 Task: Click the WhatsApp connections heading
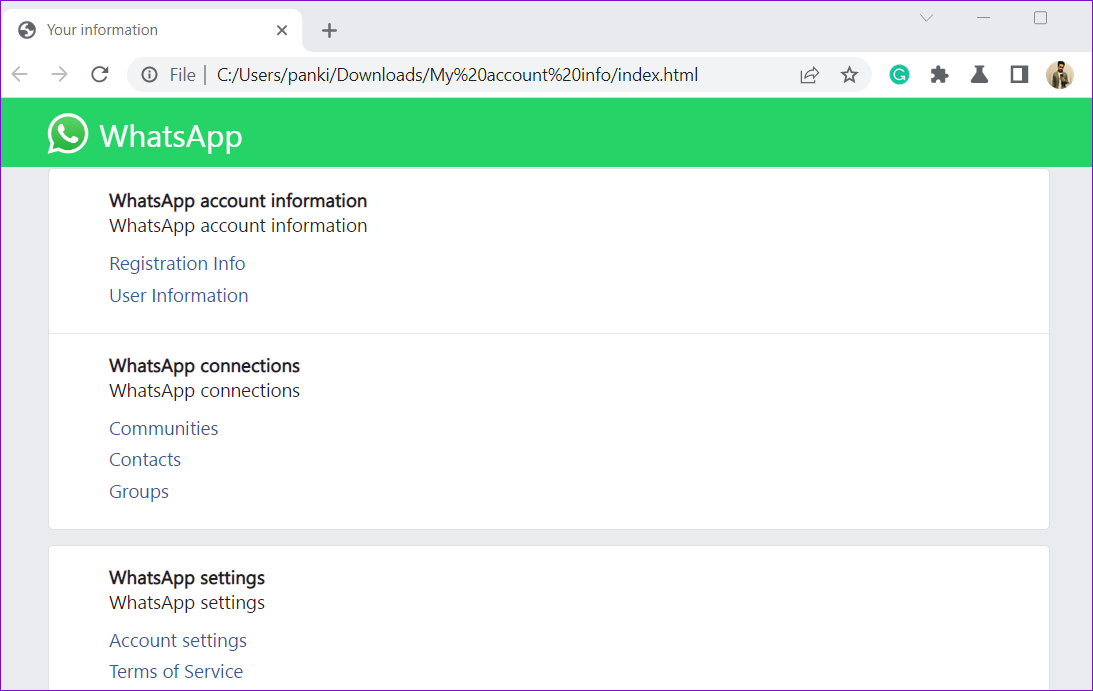[x=204, y=366]
